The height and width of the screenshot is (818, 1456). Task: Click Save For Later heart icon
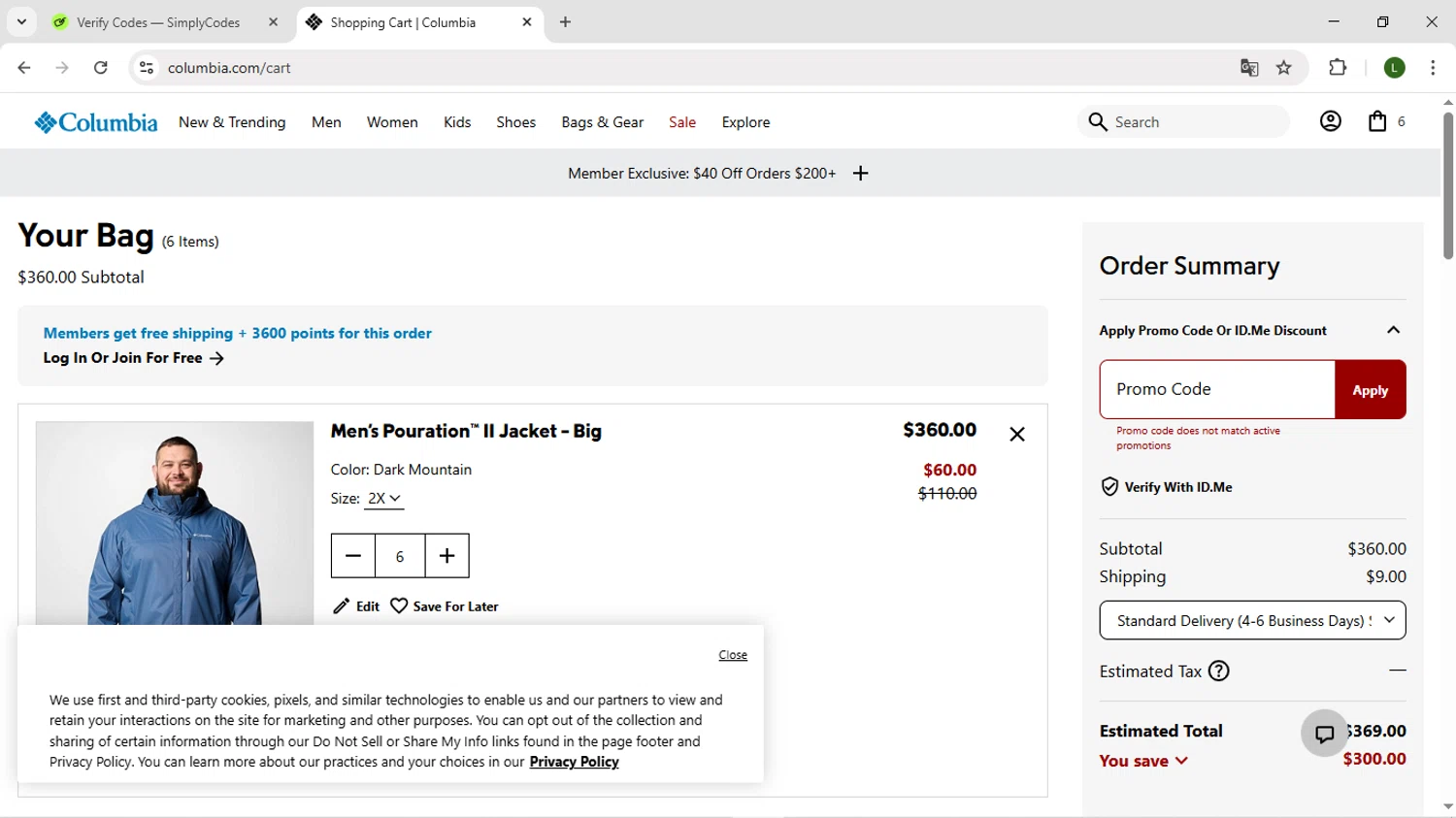coord(399,605)
